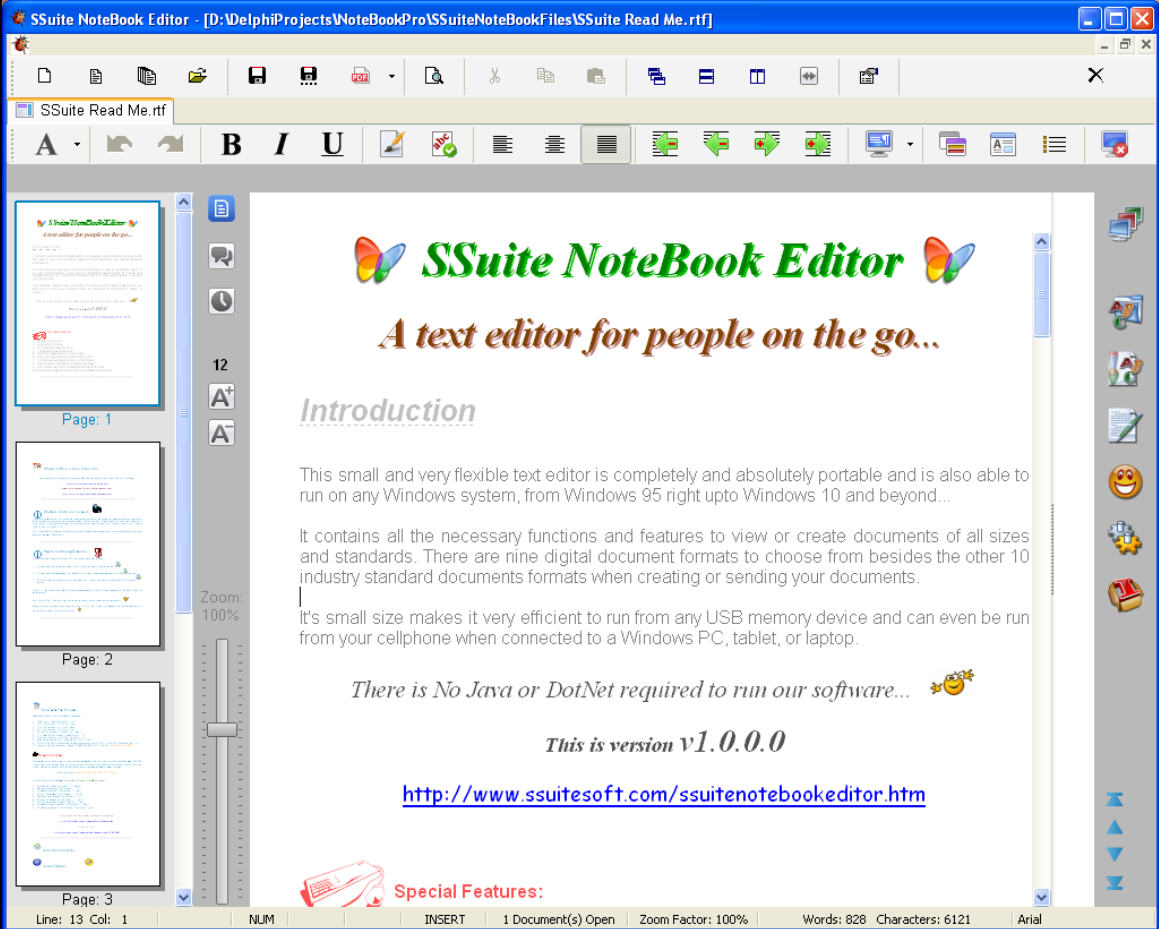This screenshot has width=1159, height=929.
Task: Jump to the document end with the blue arrow
Action: [1115, 882]
